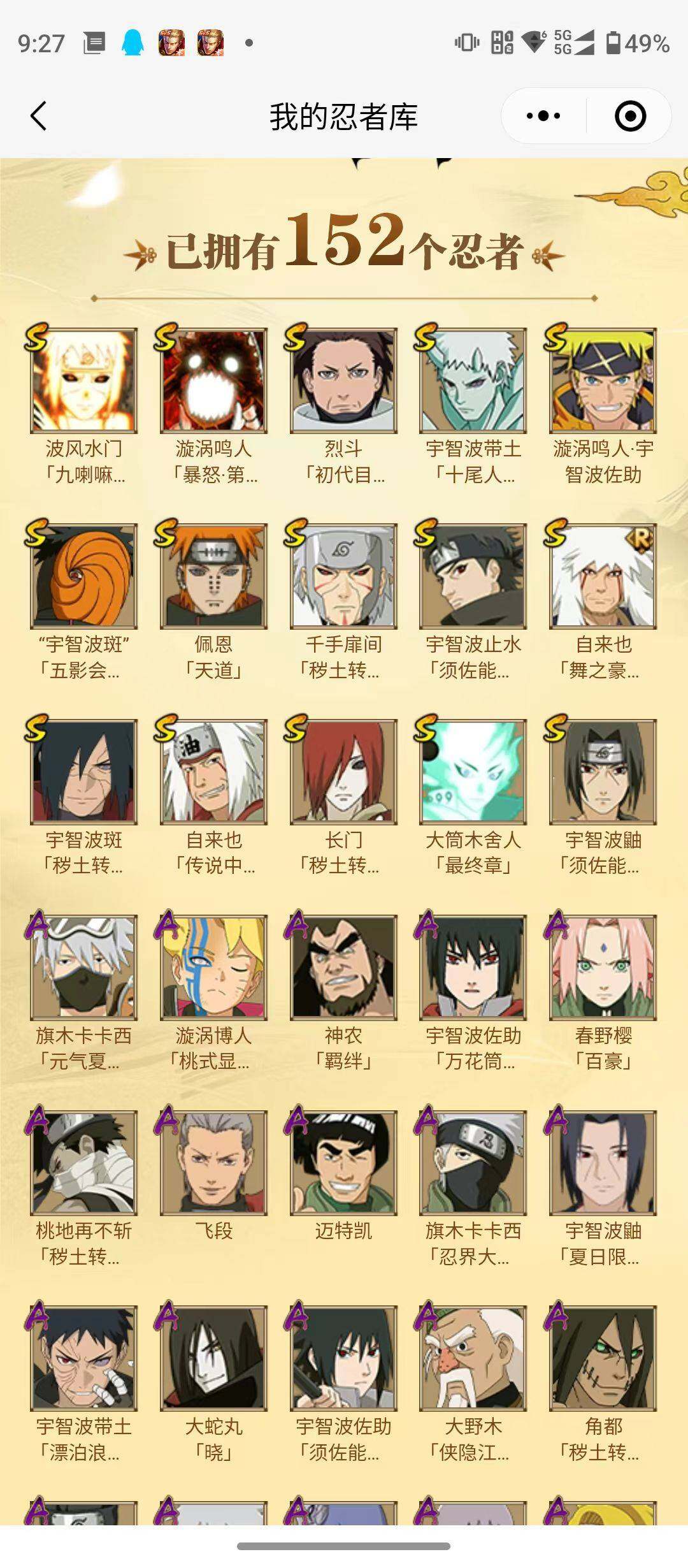Open the QQ penguin notification icon
This screenshot has width=688, height=1568.
click(133, 43)
